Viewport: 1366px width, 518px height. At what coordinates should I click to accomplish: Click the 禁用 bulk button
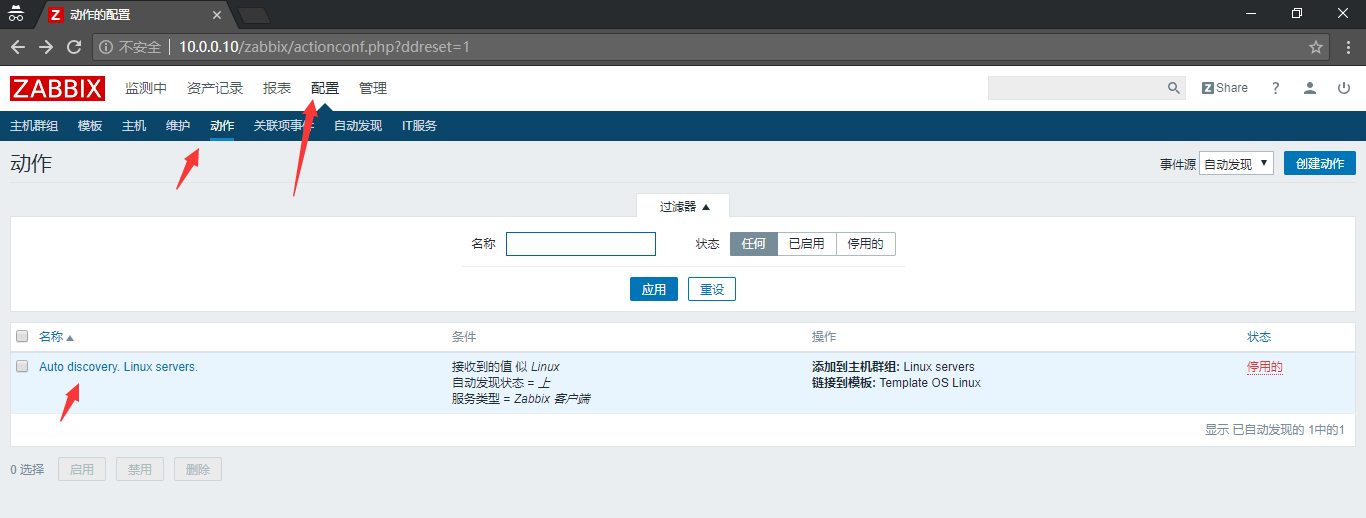click(140, 469)
